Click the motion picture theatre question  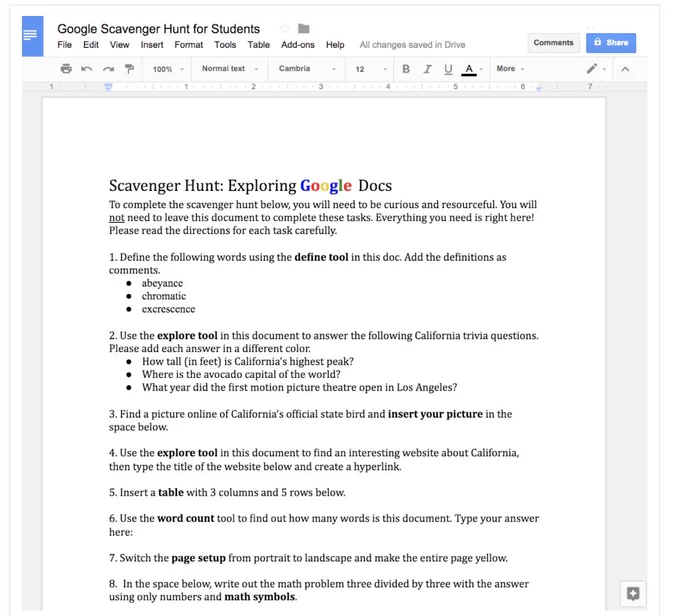coord(299,387)
